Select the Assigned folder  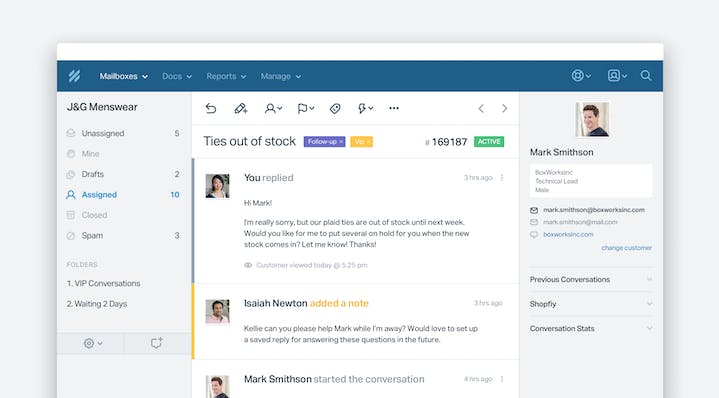point(123,195)
